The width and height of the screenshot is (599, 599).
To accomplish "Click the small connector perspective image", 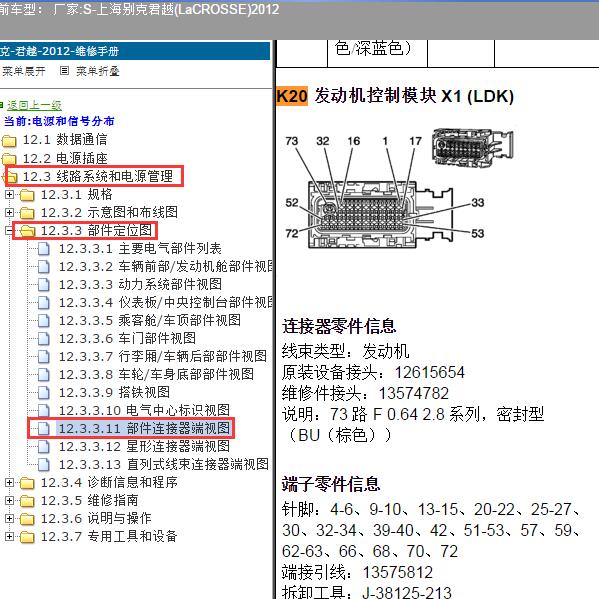I will pos(473,147).
